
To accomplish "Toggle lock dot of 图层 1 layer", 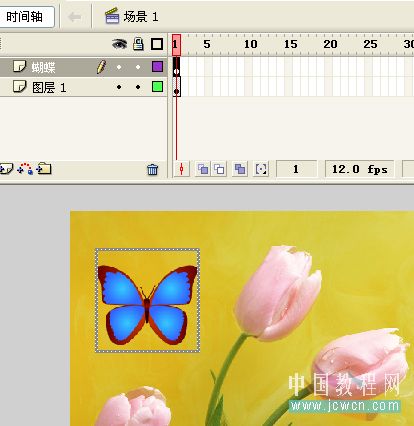I will 138,87.
